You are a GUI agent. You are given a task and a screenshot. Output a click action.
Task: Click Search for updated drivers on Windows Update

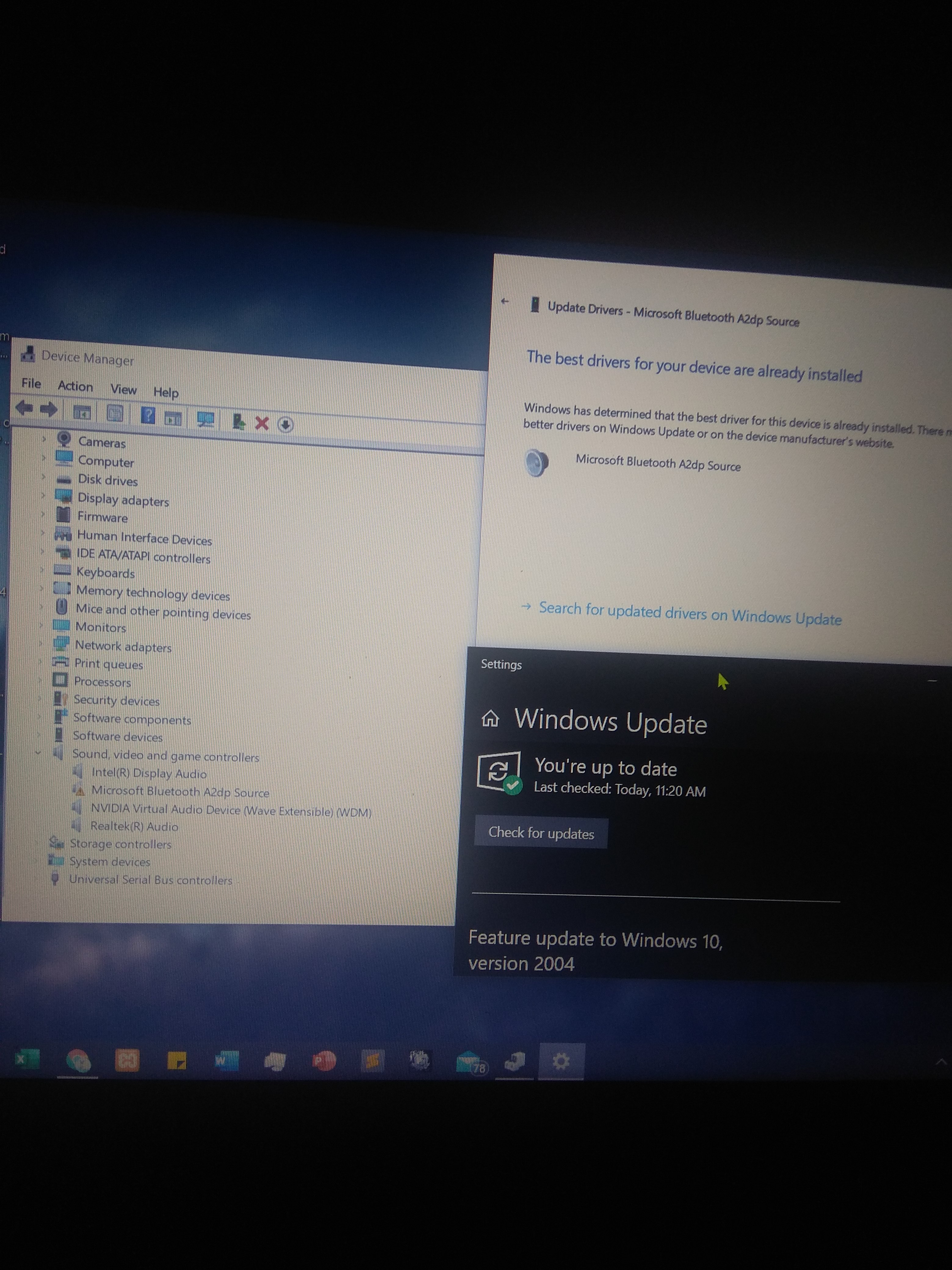pyautogui.click(x=689, y=613)
